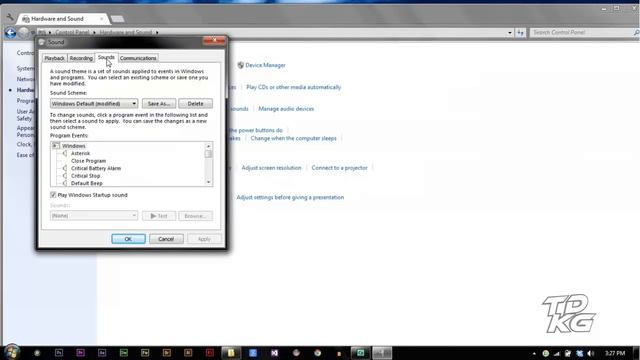The image size is (640, 360).
Task: Open Visual Studio from the taskbar
Action: (x=274, y=353)
